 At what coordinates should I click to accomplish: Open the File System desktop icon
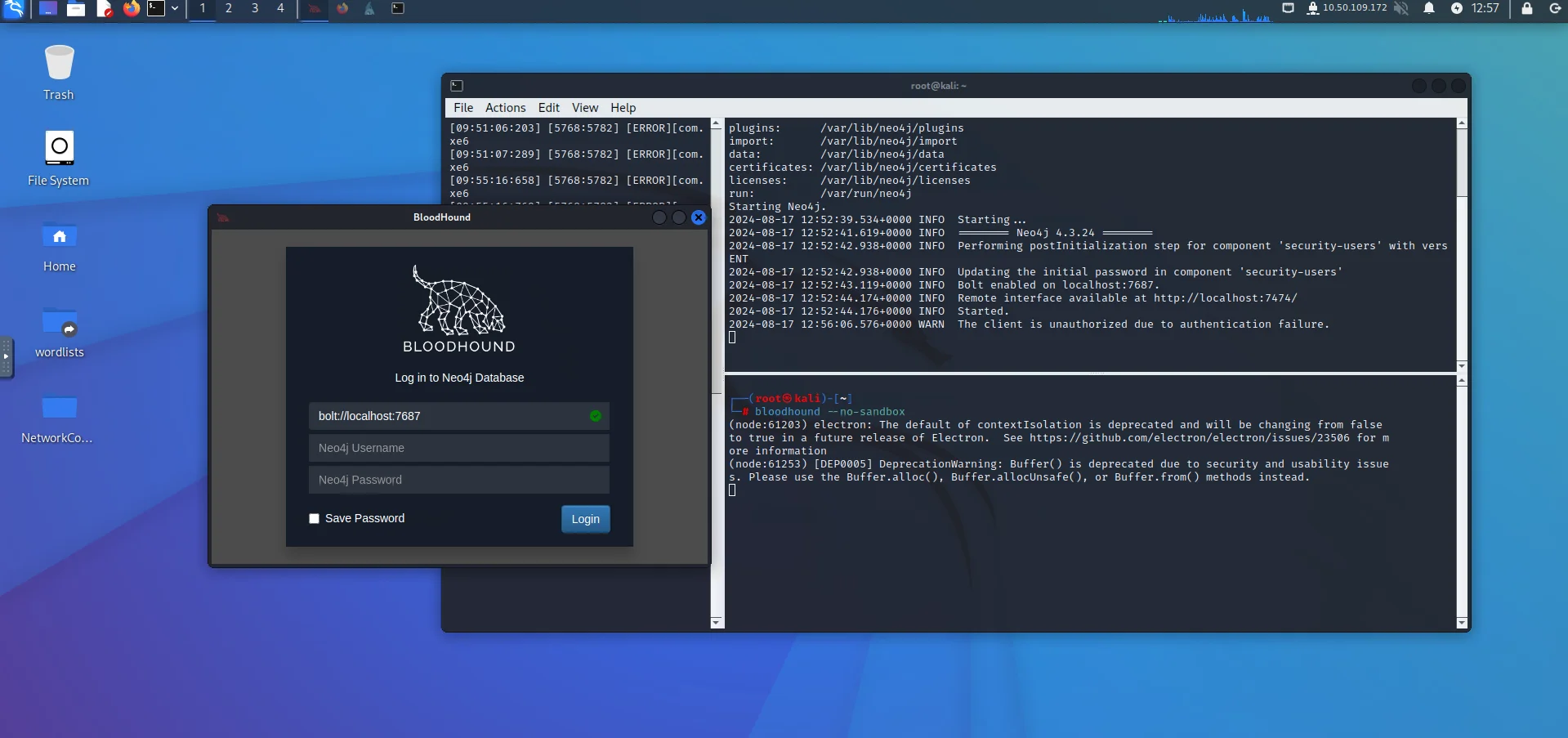[x=59, y=159]
